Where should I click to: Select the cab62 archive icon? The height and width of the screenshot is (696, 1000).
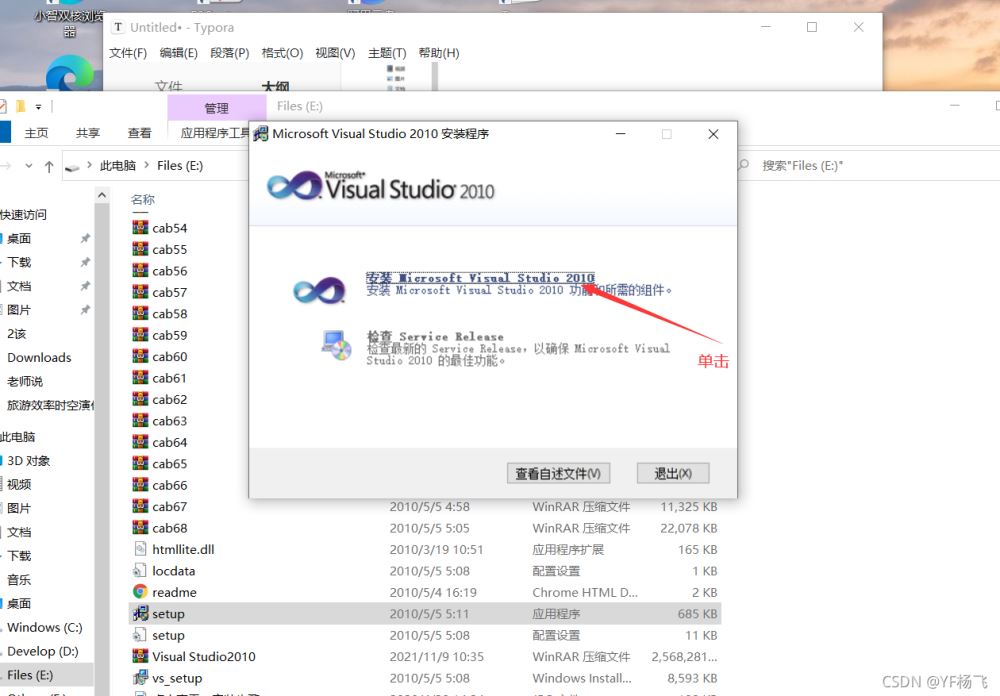(x=140, y=399)
